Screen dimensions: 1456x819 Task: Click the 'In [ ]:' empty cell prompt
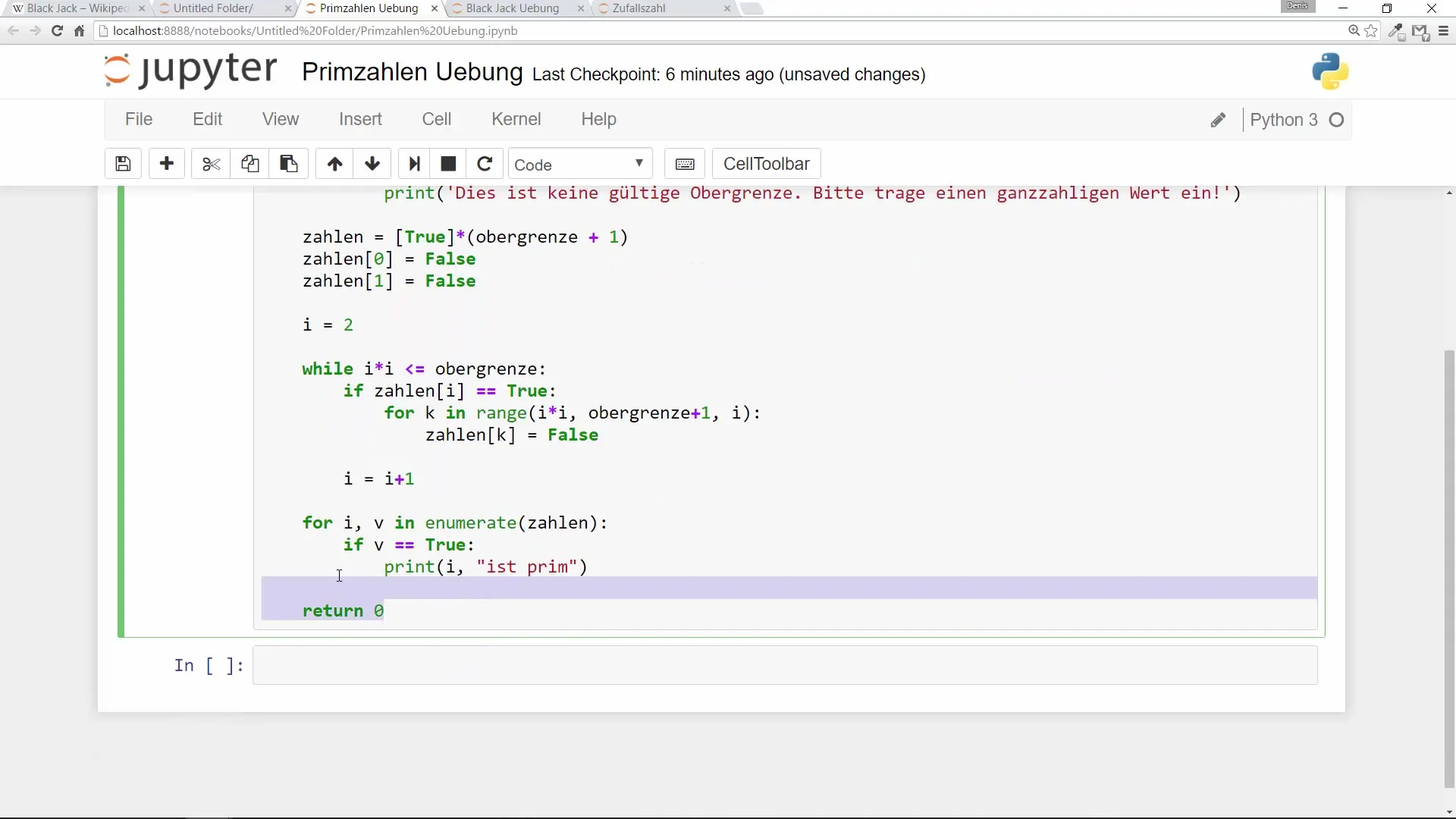click(209, 665)
